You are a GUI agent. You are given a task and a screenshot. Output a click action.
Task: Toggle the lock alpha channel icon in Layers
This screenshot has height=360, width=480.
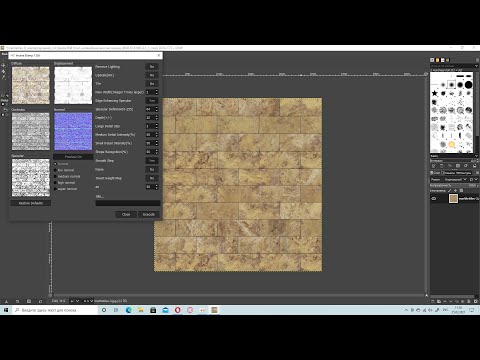(x=461, y=190)
